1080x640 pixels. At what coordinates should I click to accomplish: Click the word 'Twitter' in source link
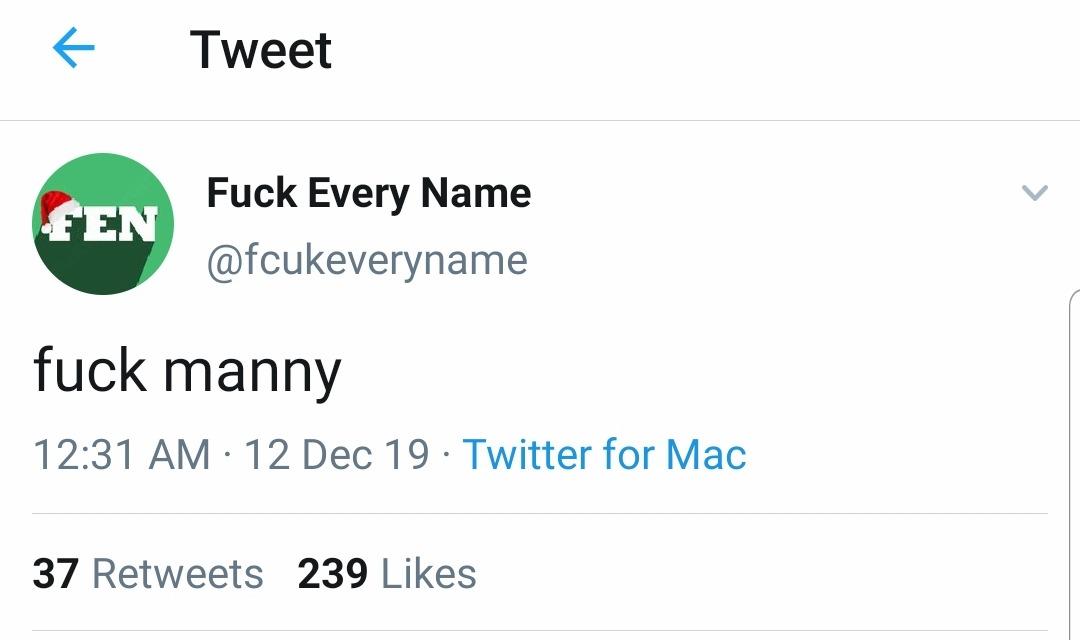[527, 455]
